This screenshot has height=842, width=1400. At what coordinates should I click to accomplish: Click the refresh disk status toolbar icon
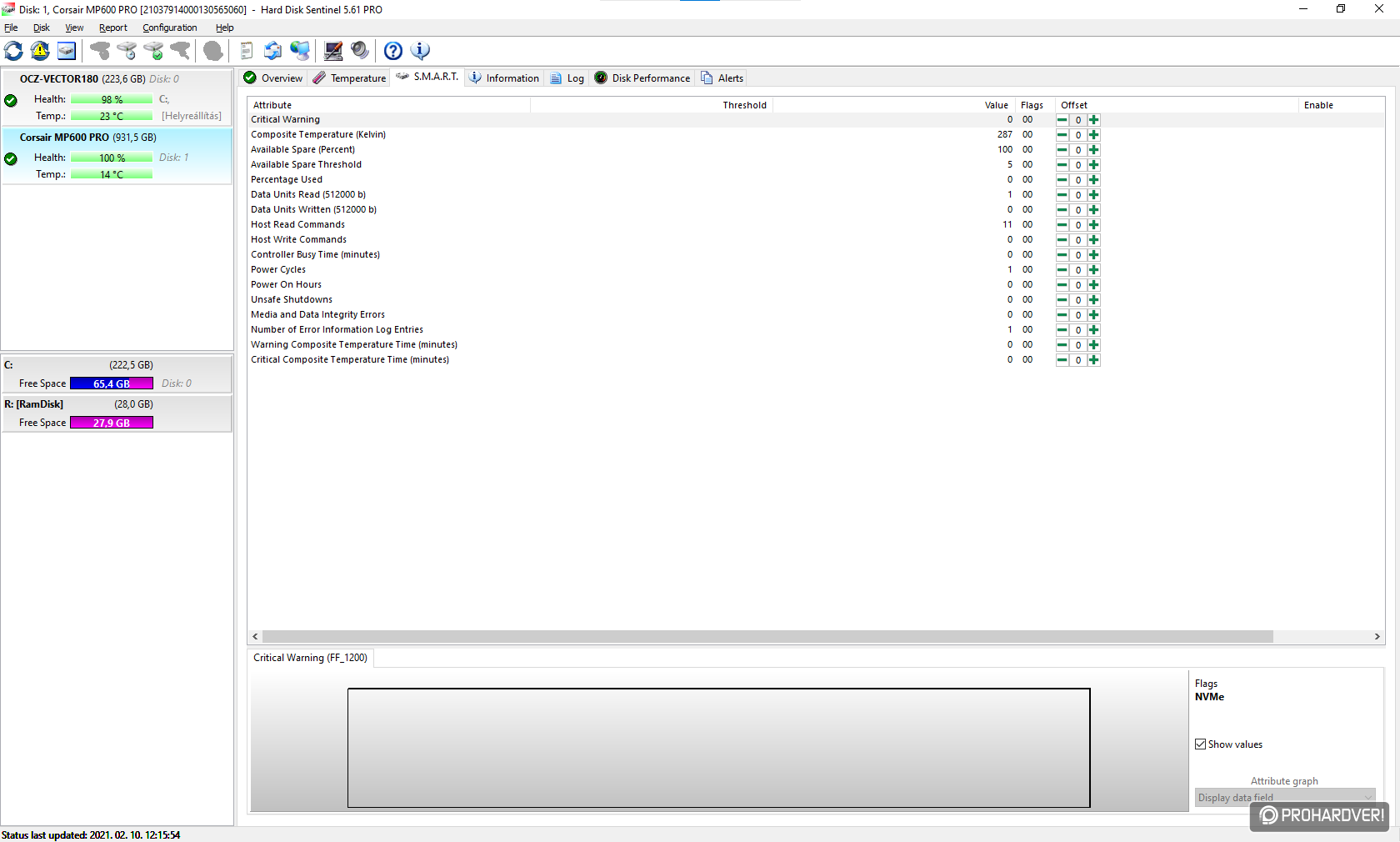pyautogui.click(x=14, y=51)
